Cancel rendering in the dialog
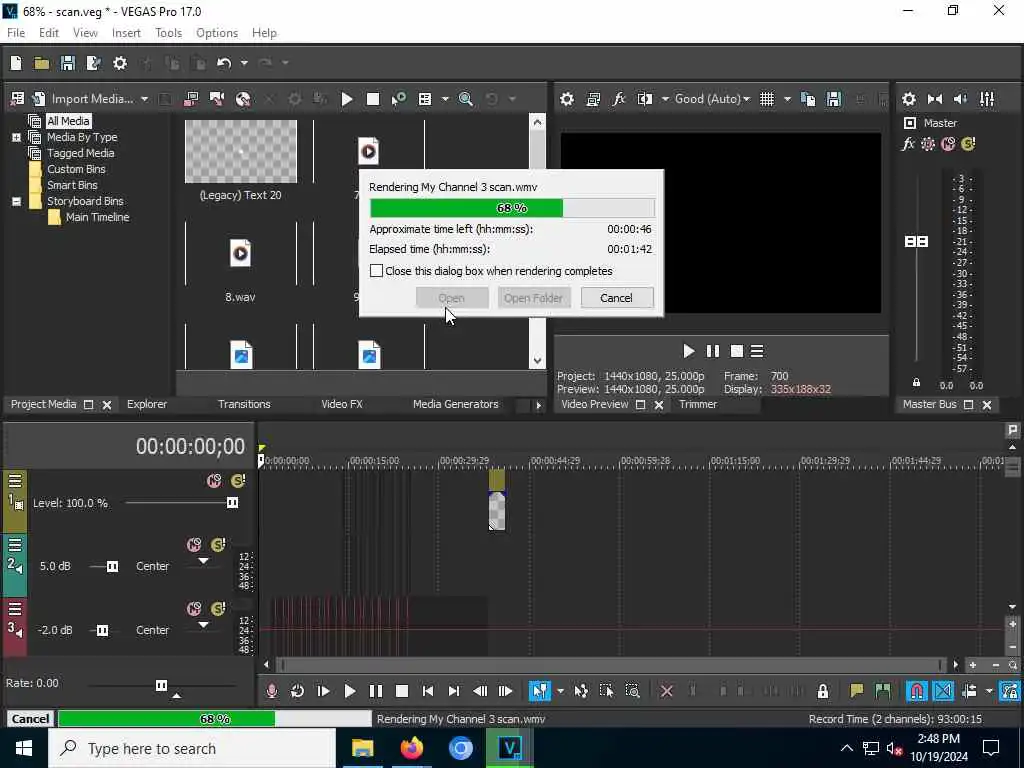The height and width of the screenshot is (768, 1024). point(616,298)
